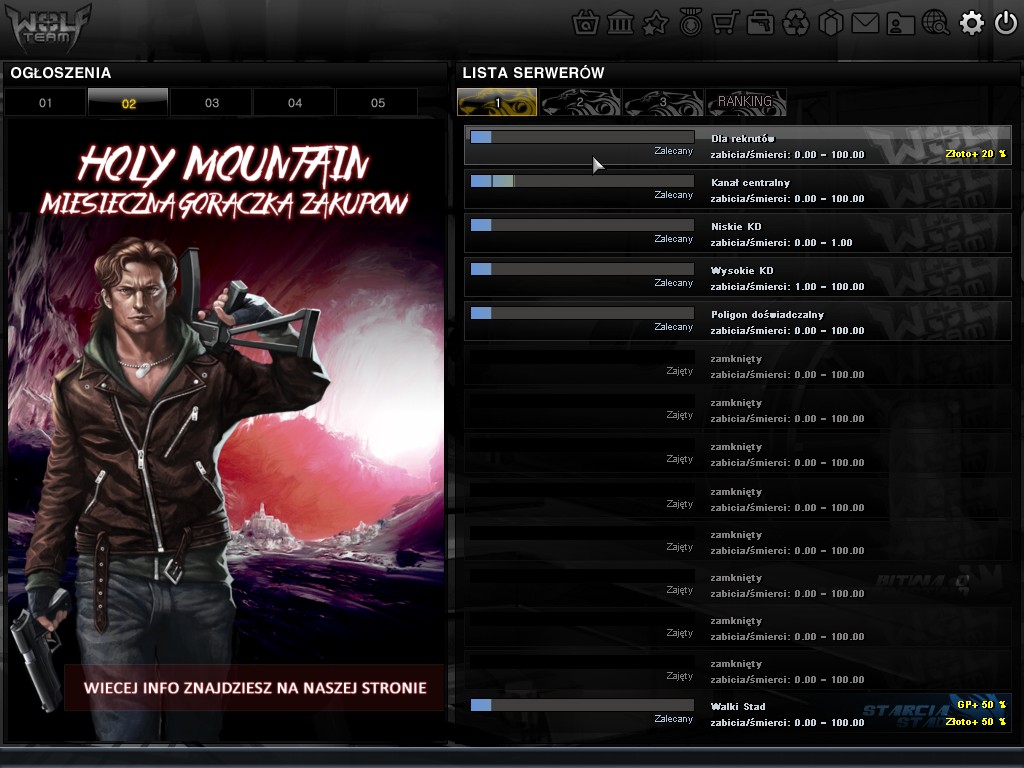Click the GP+ 50 % bonus label

click(982, 705)
